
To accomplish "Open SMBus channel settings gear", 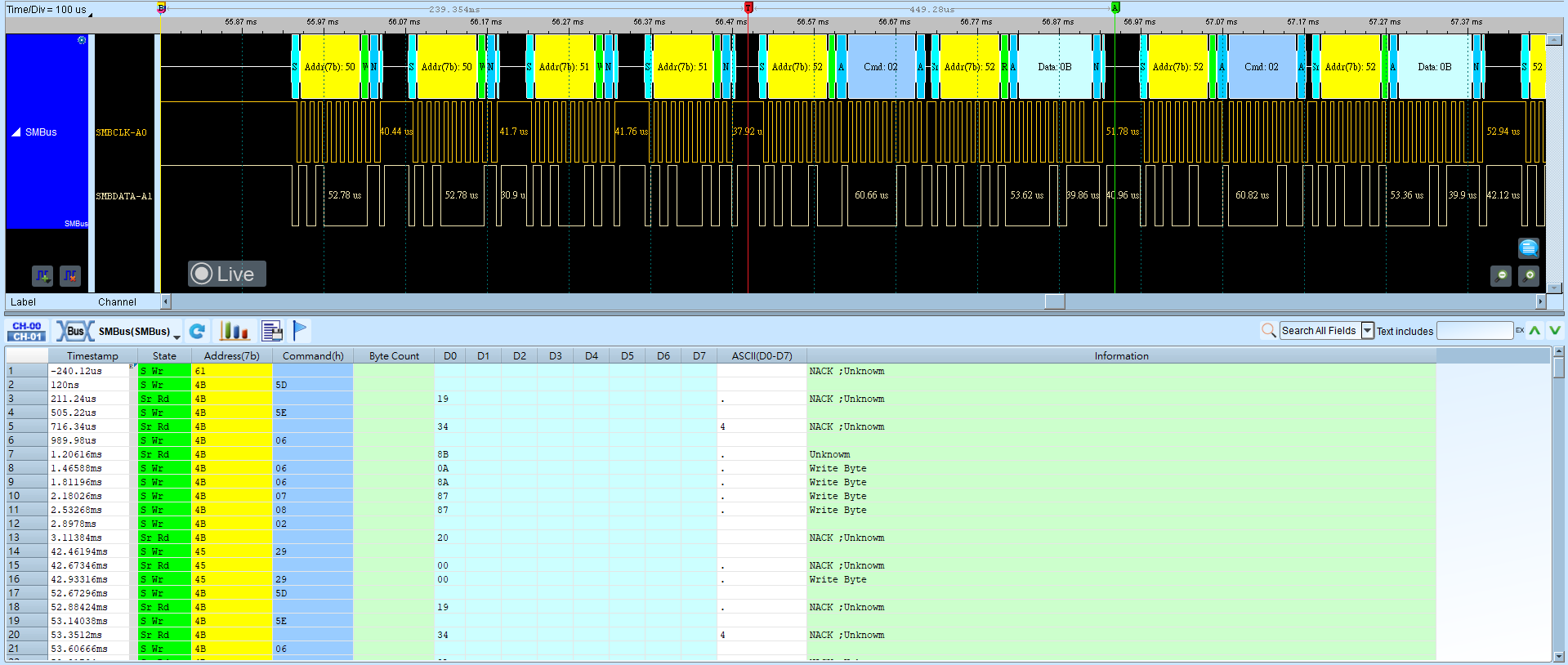I will pyautogui.click(x=82, y=40).
